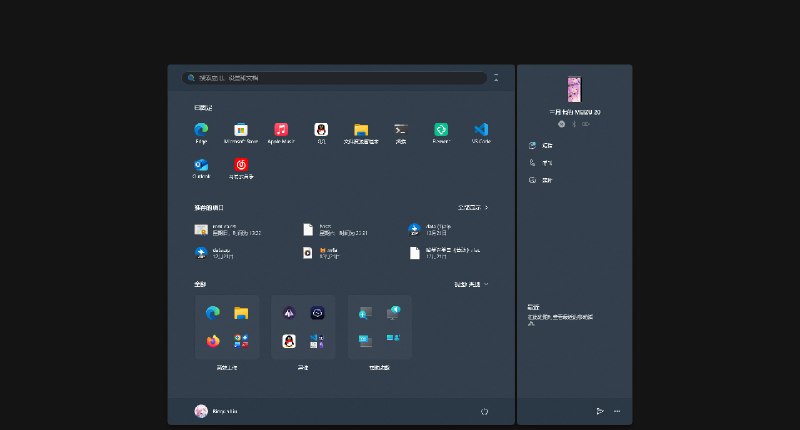Open Apple Music app
This screenshot has width=800, height=430.
click(281, 131)
